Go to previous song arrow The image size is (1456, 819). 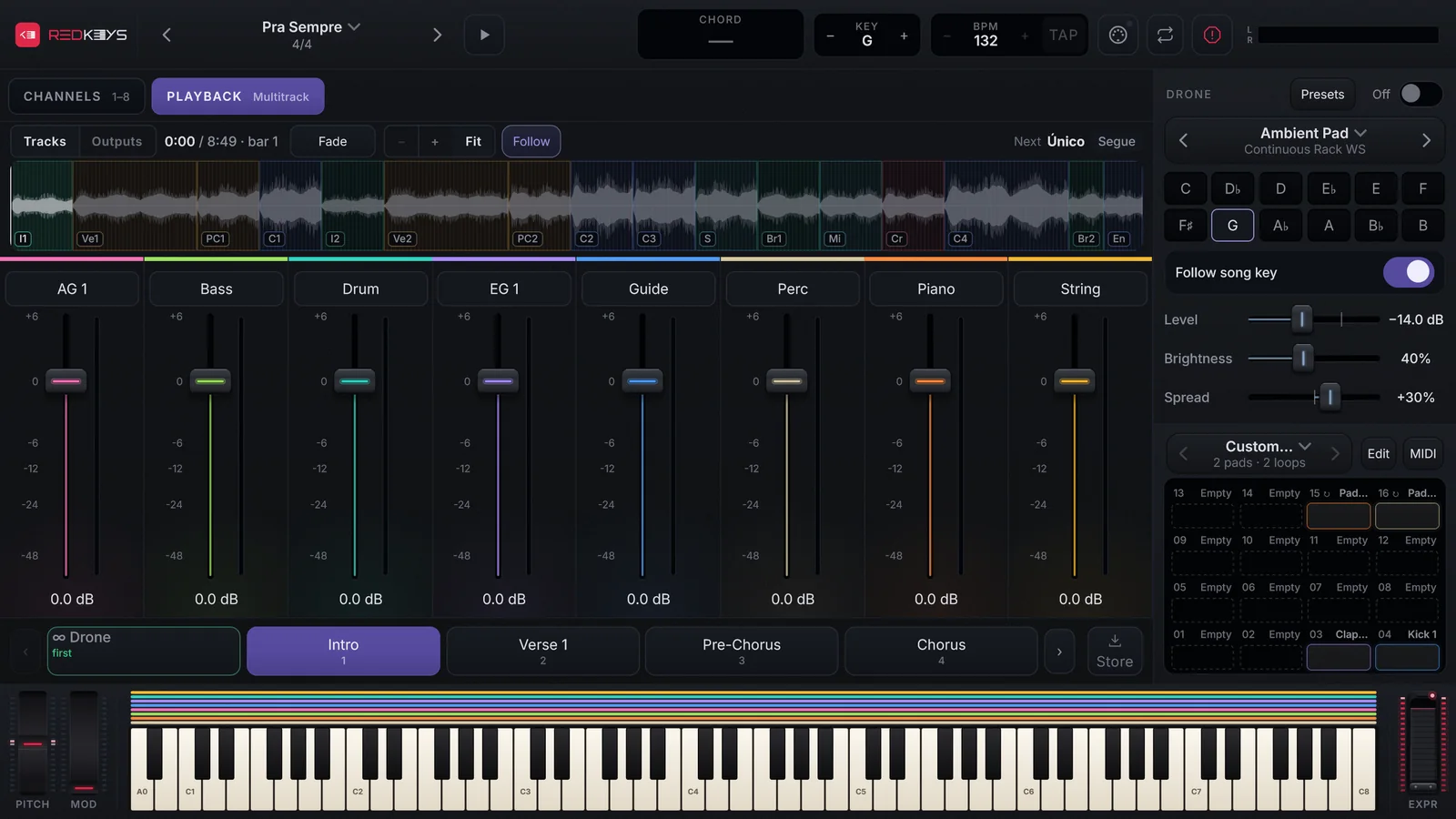point(167,35)
